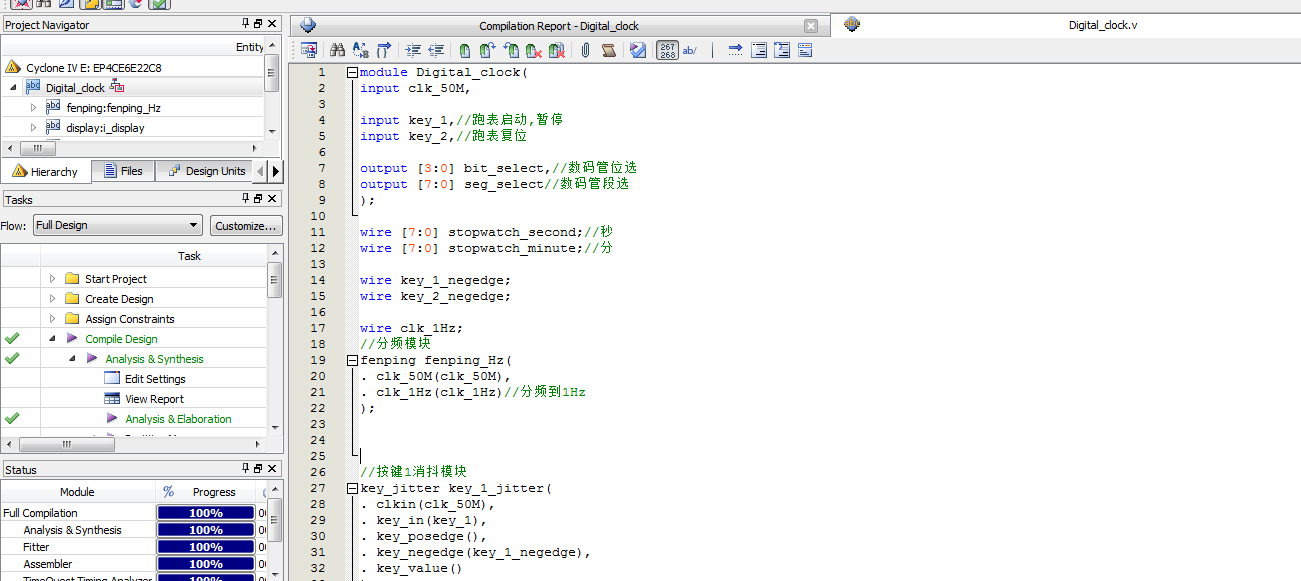This screenshot has height=581, width=1301.
Task: Click Analyze Current File icon
Action: (638, 50)
